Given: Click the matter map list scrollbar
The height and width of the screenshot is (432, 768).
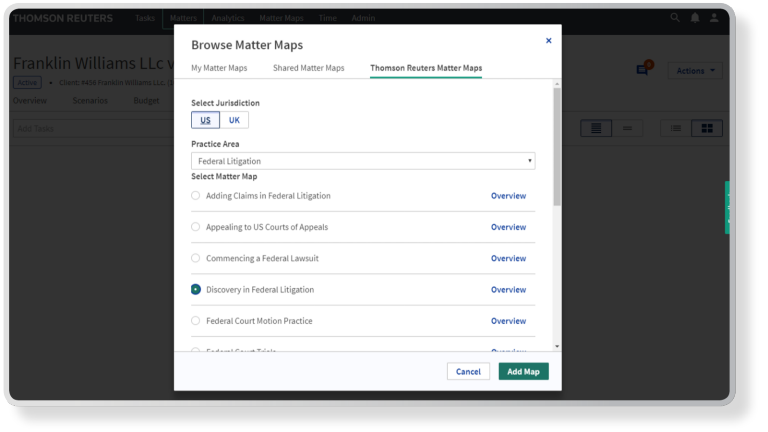Looking at the screenshot, I should pyautogui.click(x=556, y=150).
